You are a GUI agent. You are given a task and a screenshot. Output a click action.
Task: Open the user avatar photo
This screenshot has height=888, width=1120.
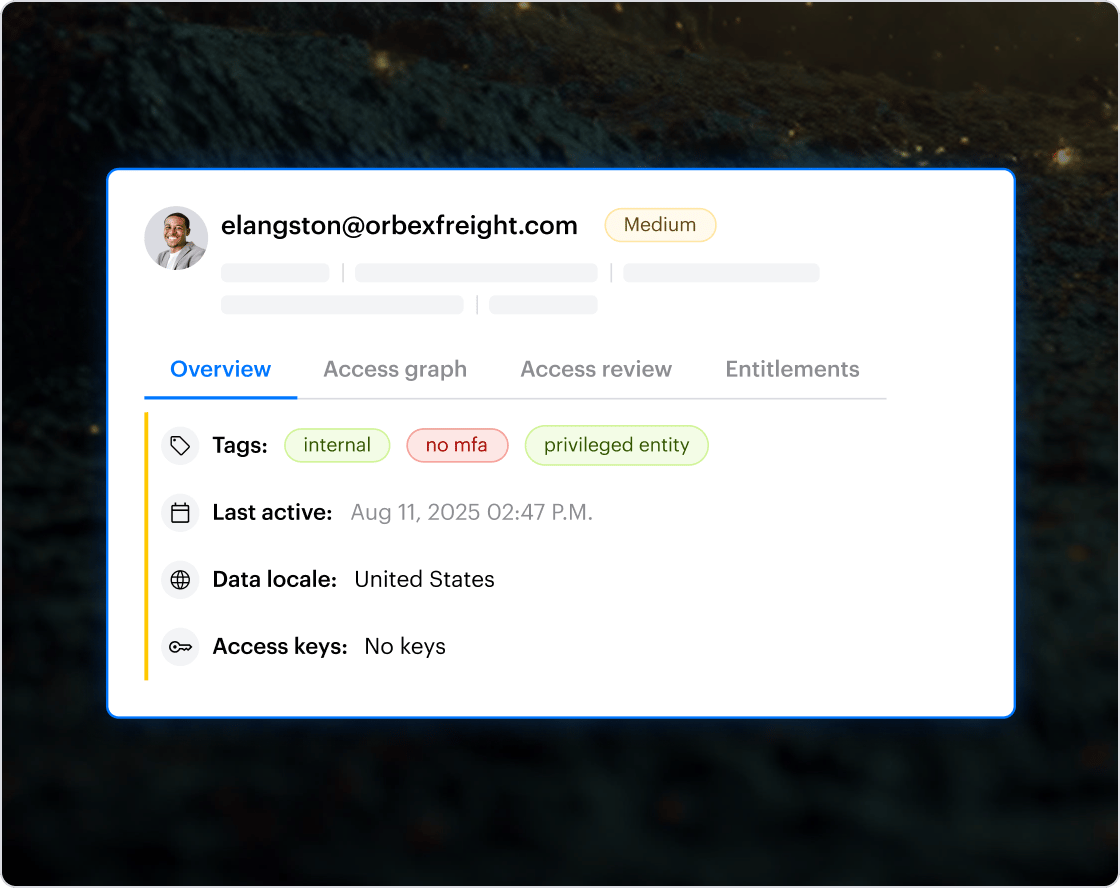(176, 238)
